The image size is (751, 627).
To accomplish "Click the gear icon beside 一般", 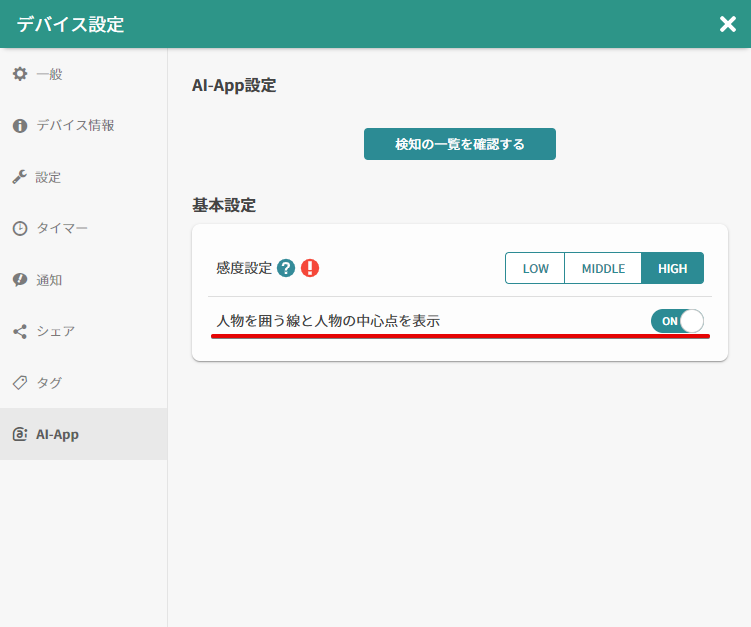I will coord(20,74).
